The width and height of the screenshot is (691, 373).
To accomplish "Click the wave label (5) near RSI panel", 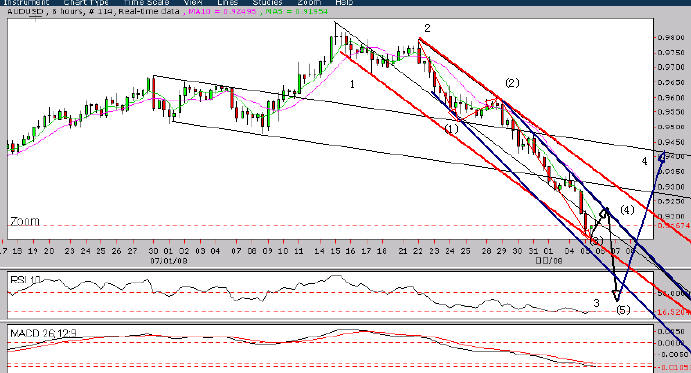I will point(623,310).
